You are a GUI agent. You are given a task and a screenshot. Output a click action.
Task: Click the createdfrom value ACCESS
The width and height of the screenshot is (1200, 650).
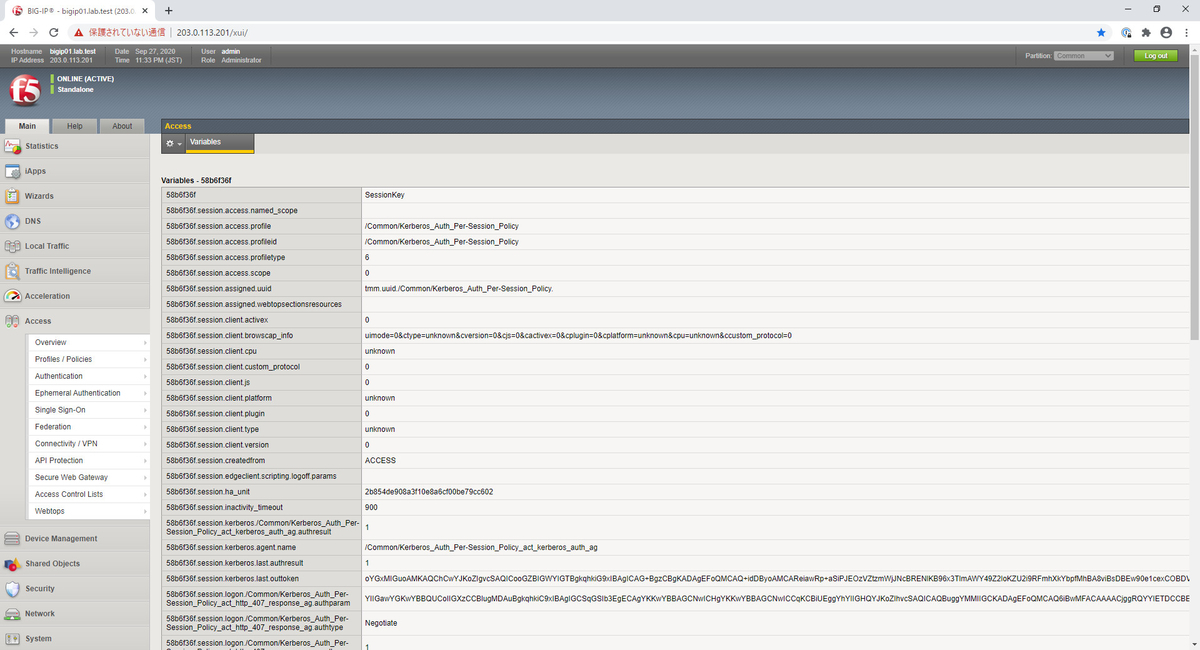point(380,460)
